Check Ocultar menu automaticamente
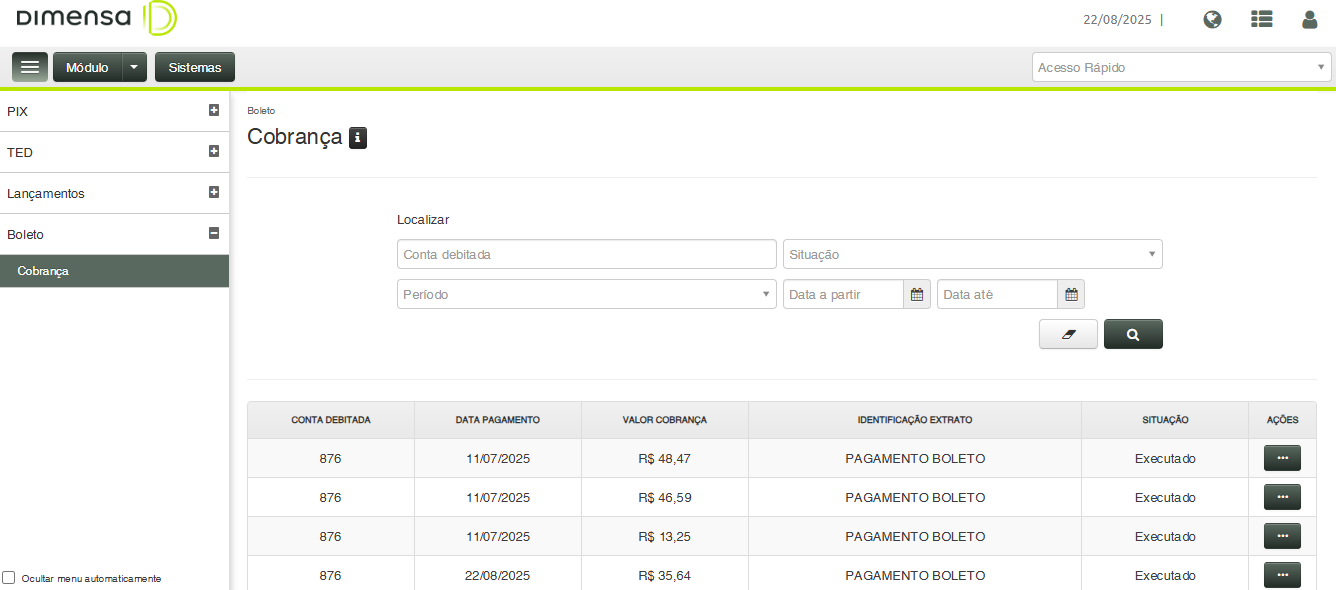Image resolution: width=1336 pixels, height=590 pixels. pos(8,577)
